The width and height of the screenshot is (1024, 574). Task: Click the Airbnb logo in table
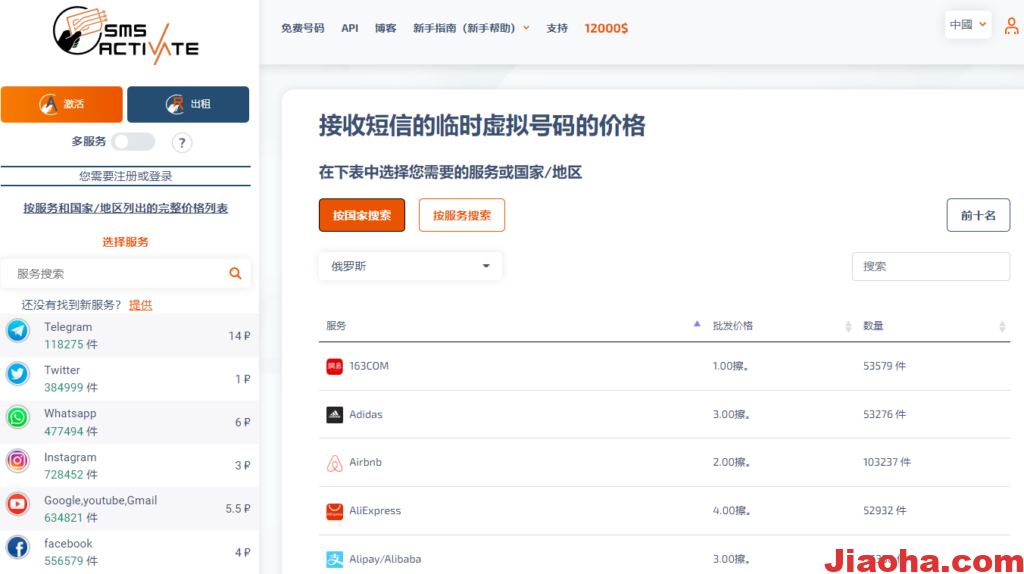click(334, 463)
